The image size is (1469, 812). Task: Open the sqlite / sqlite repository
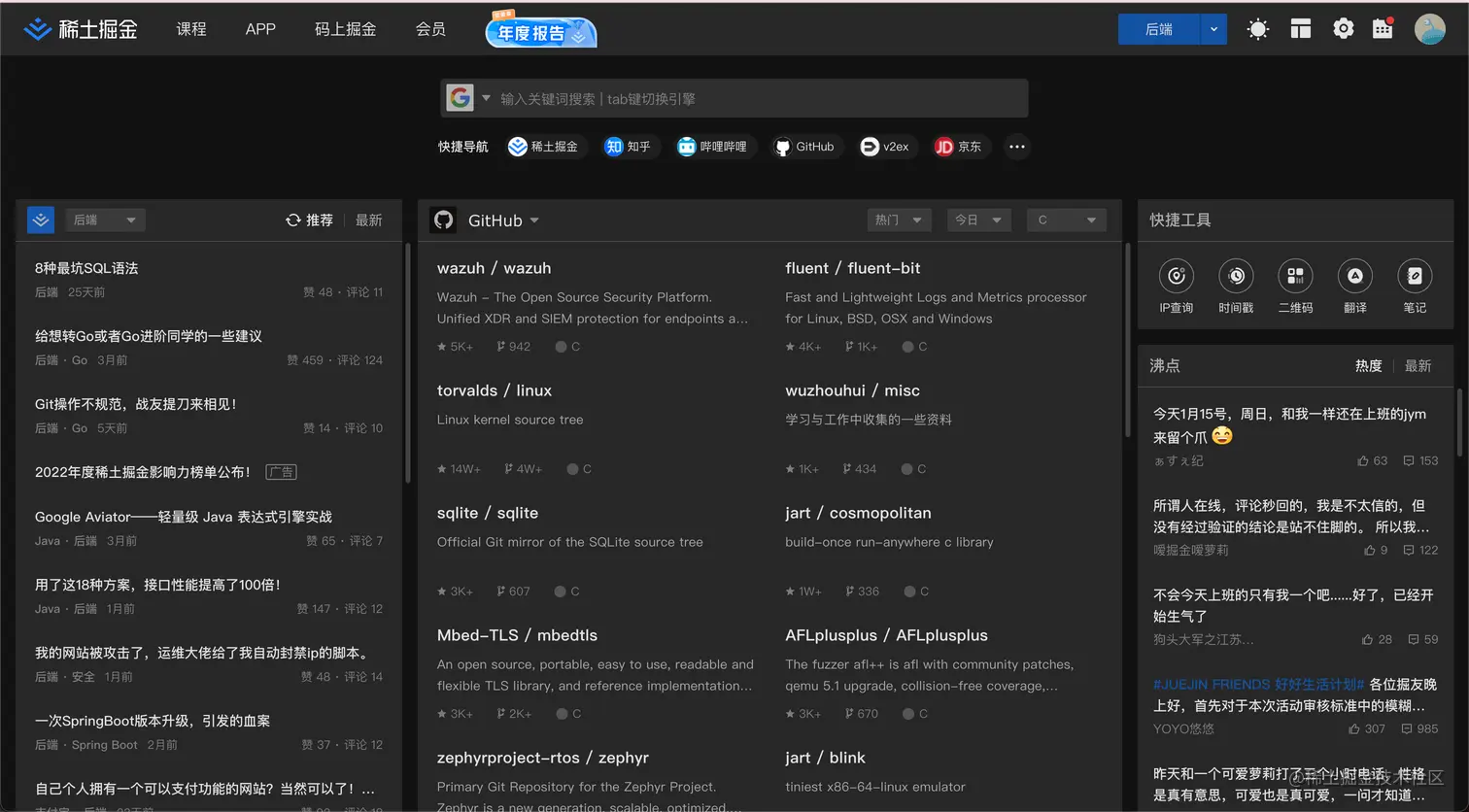tap(488, 513)
